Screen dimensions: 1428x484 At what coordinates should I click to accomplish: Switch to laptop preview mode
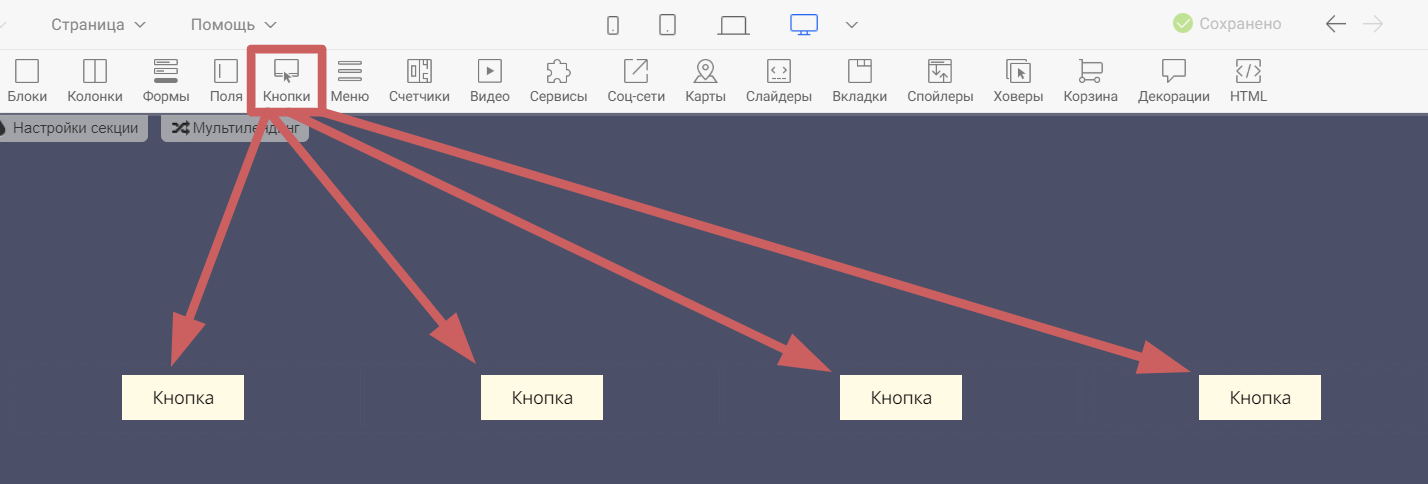coord(733,25)
